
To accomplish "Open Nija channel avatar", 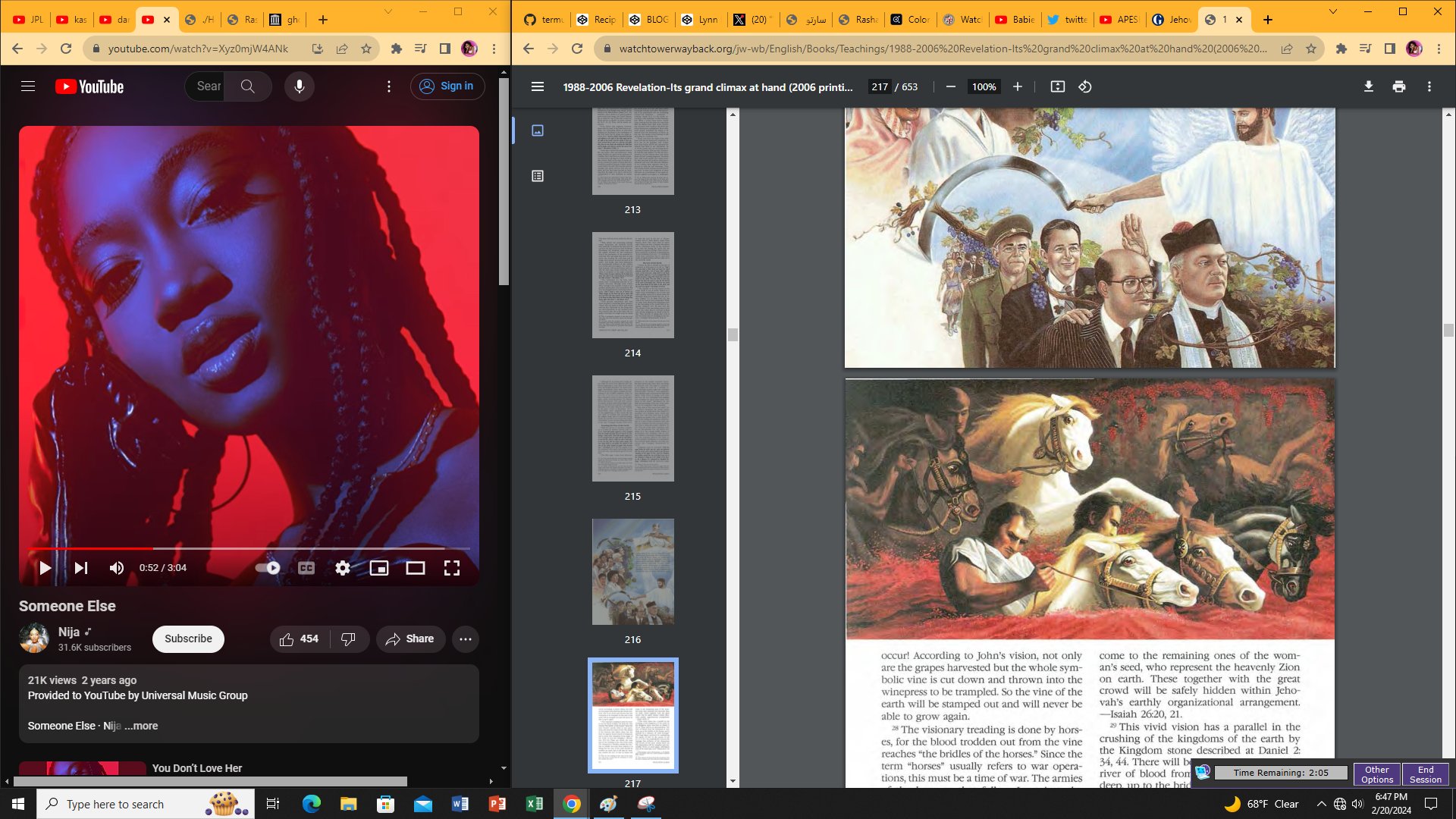I will pyautogui.click(x=34, y=639).
